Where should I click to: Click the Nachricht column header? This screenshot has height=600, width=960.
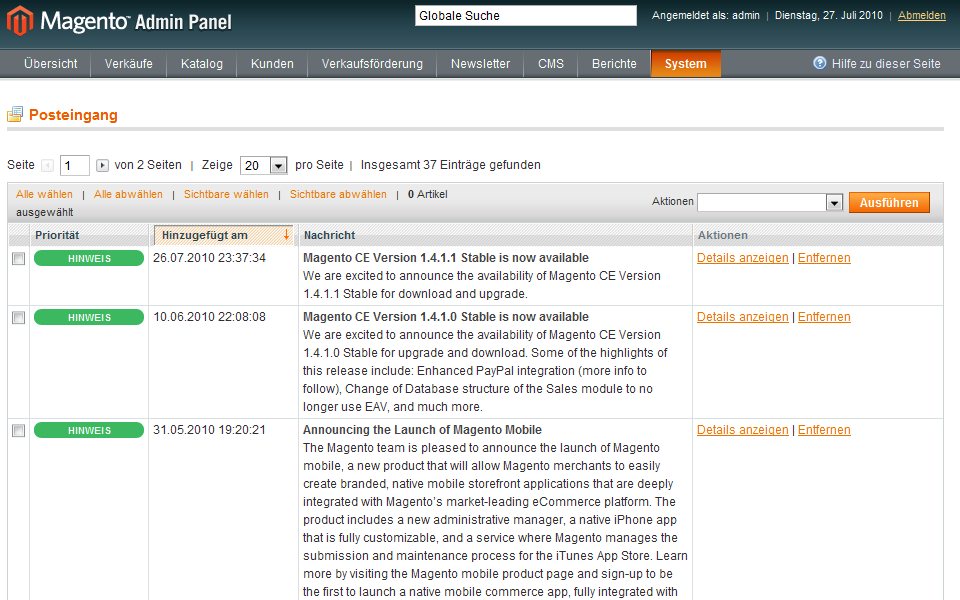click(x=329, y=235)
